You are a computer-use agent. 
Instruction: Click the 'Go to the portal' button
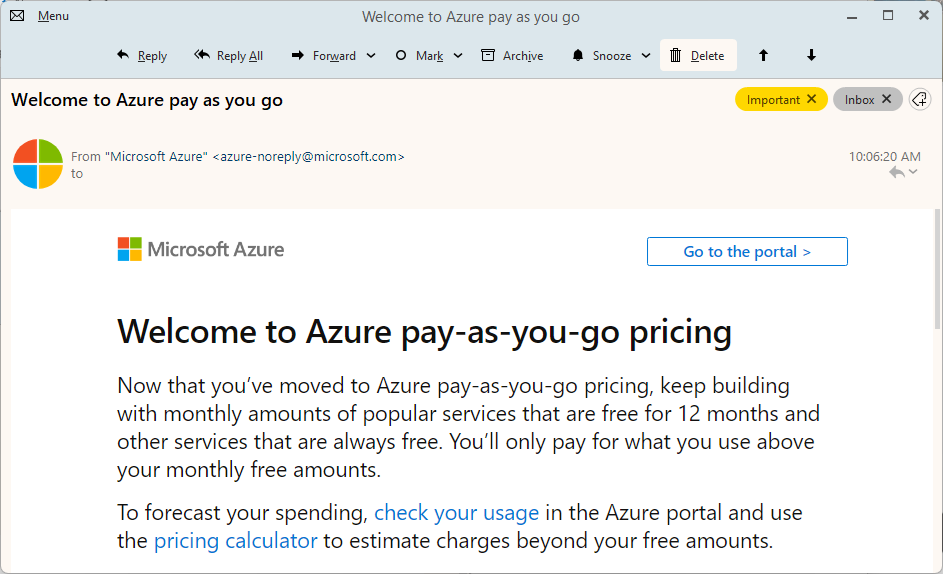click(x=747, y=252)
